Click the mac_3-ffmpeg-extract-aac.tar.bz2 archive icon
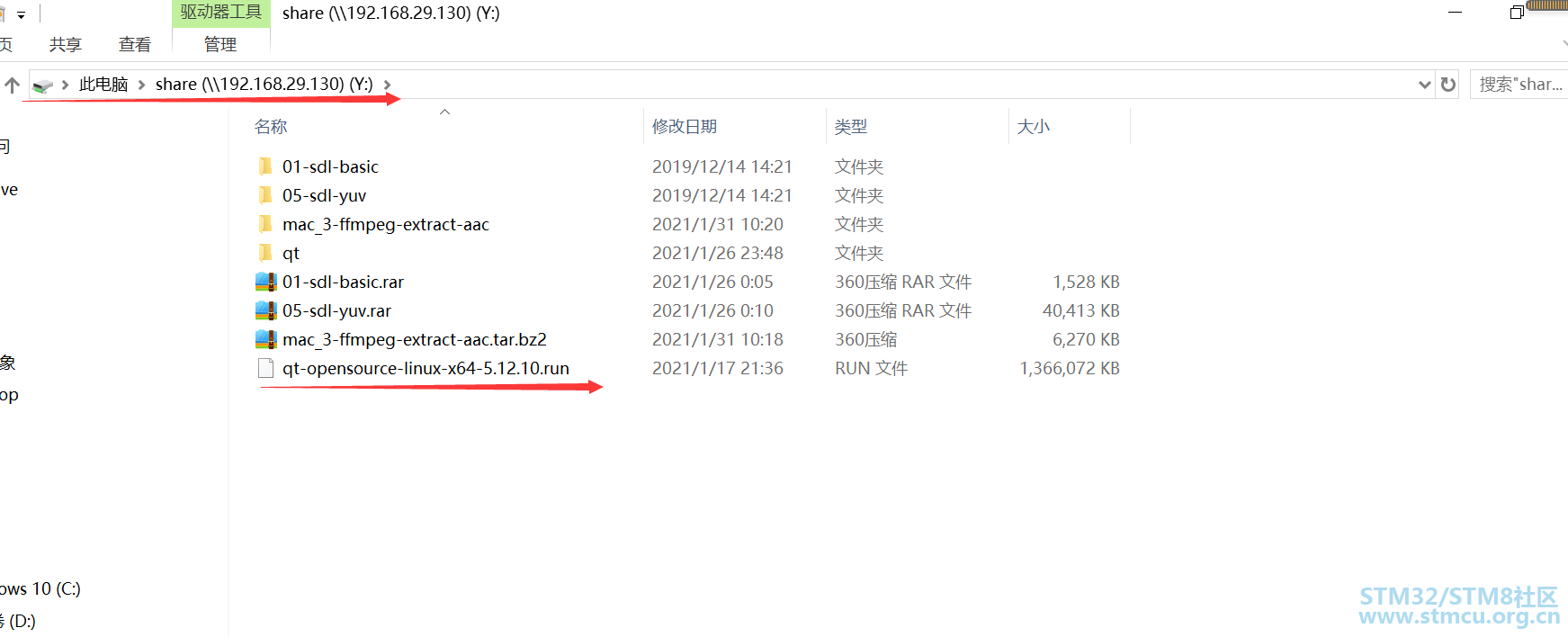1568x637 pixels. point(265,339)
